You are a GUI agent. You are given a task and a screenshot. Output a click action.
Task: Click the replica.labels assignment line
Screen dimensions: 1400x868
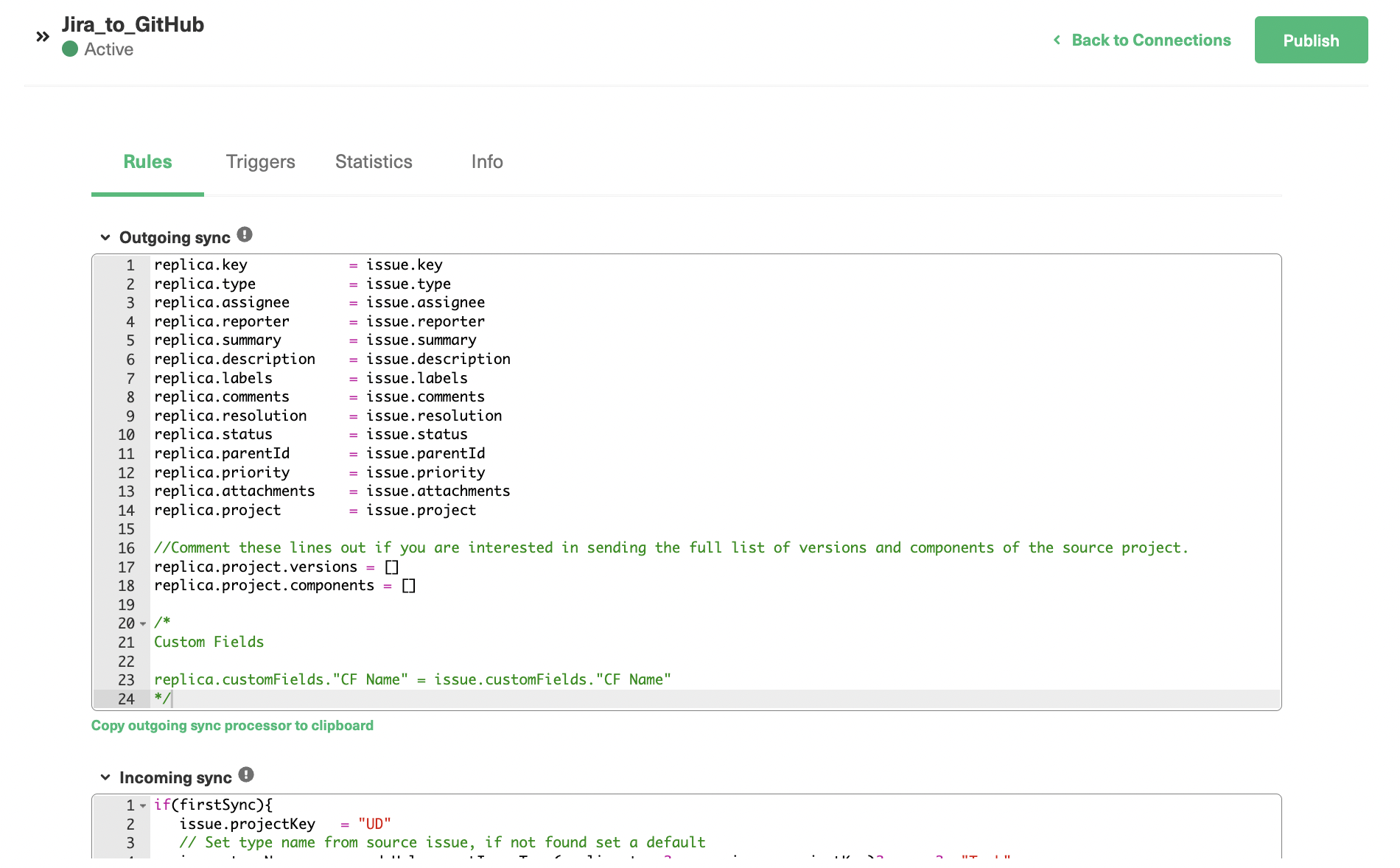[310, 378]
